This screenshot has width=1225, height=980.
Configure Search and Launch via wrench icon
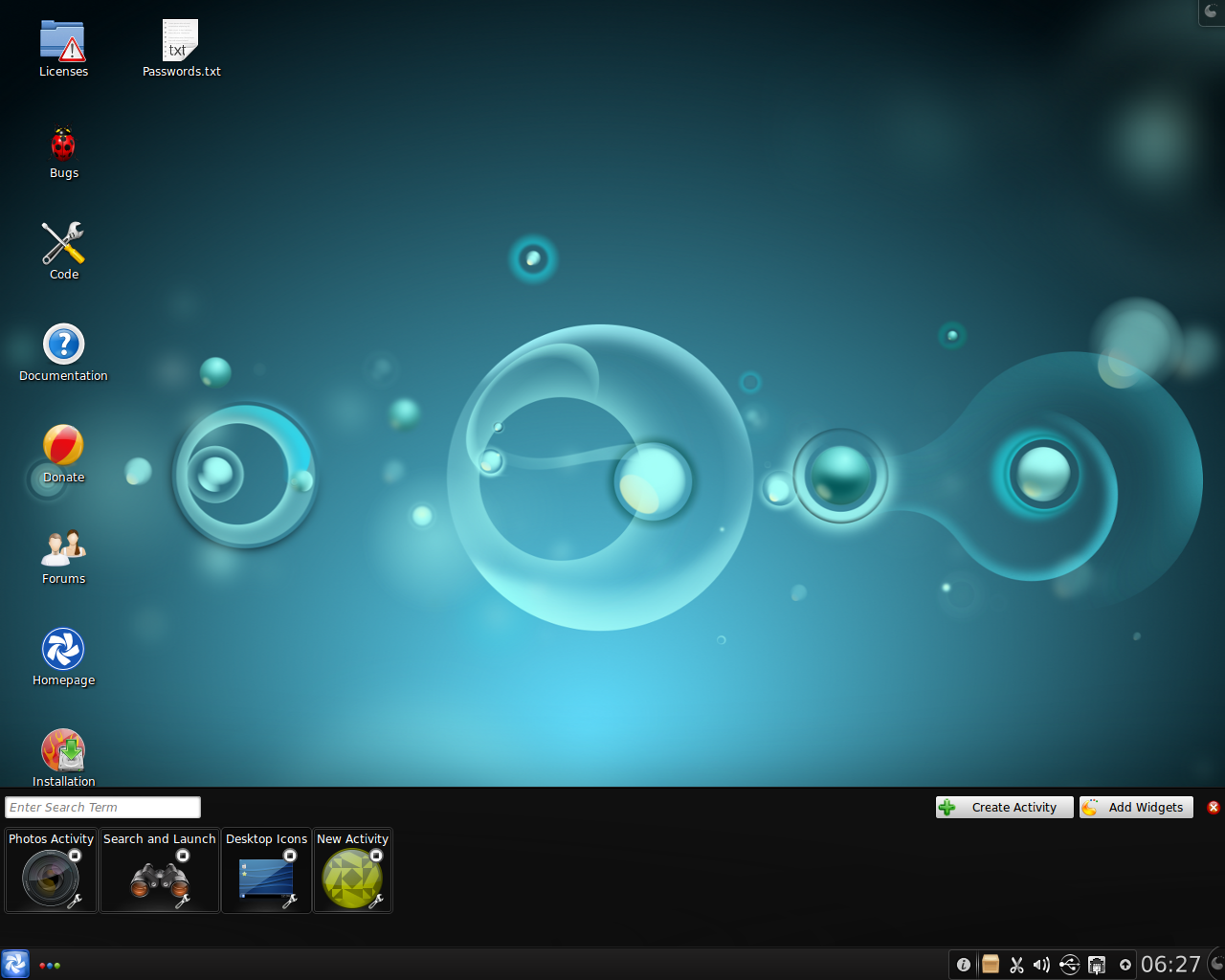[x=182, y=901]
